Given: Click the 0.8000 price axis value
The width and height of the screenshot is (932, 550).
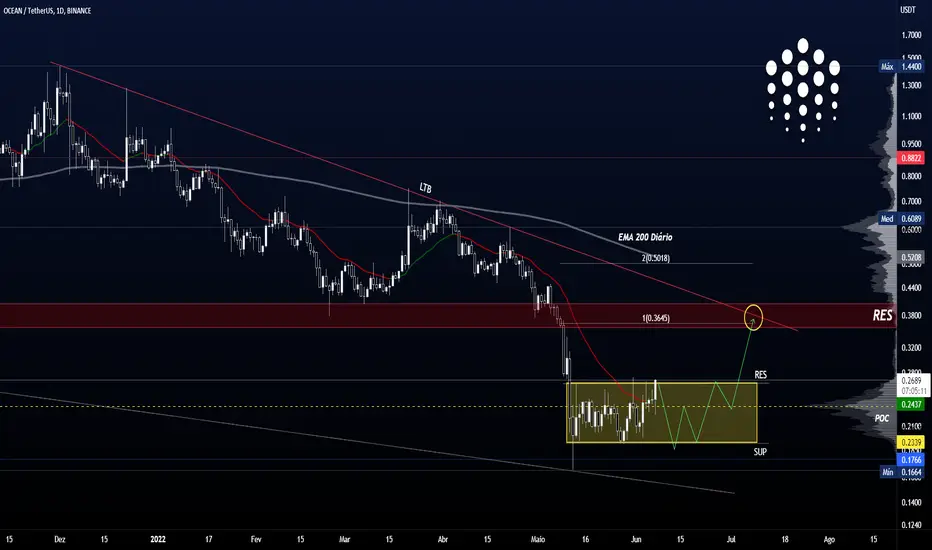Looking at the screenshot, I should 911,177.
